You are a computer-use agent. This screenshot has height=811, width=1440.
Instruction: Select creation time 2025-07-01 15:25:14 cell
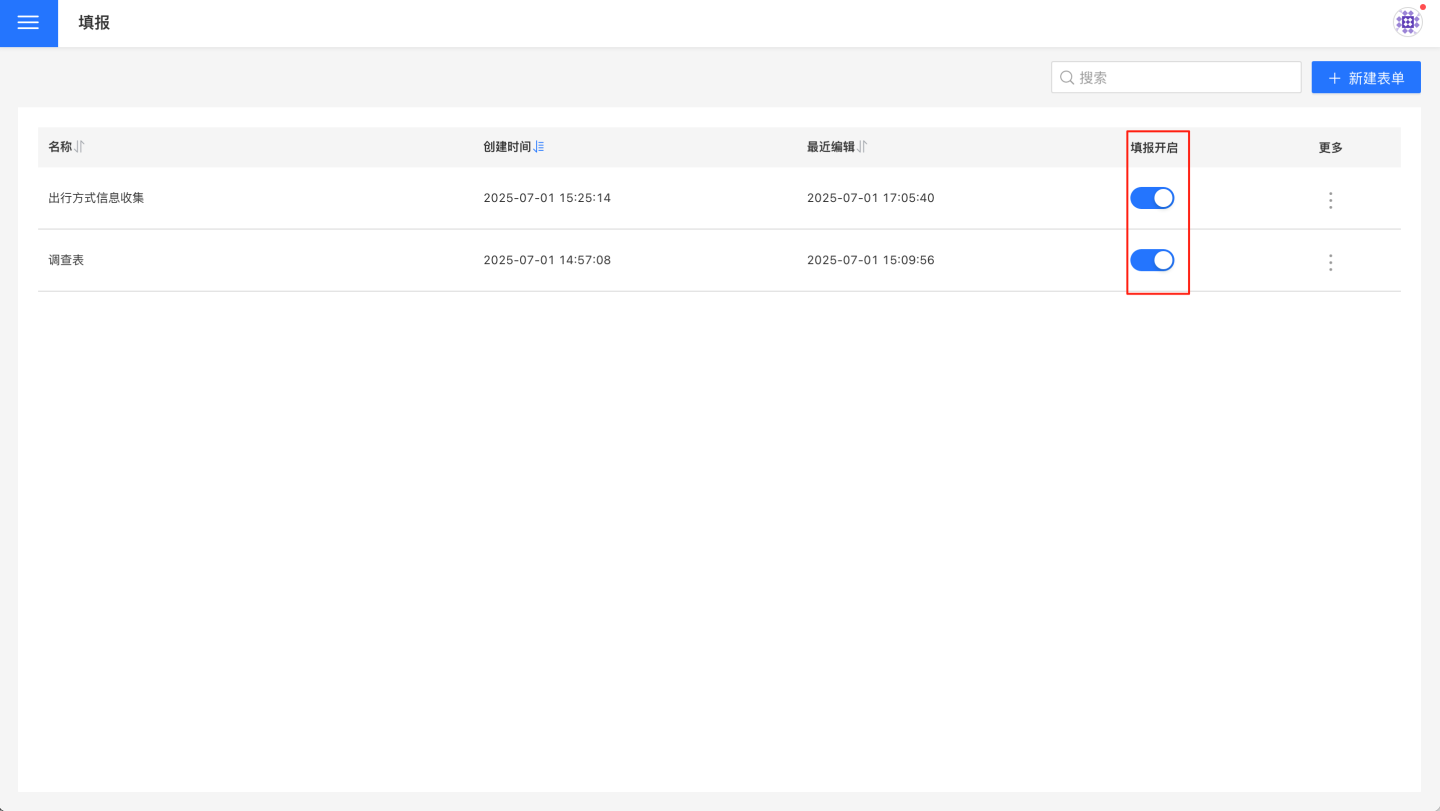tap(547, 198)
